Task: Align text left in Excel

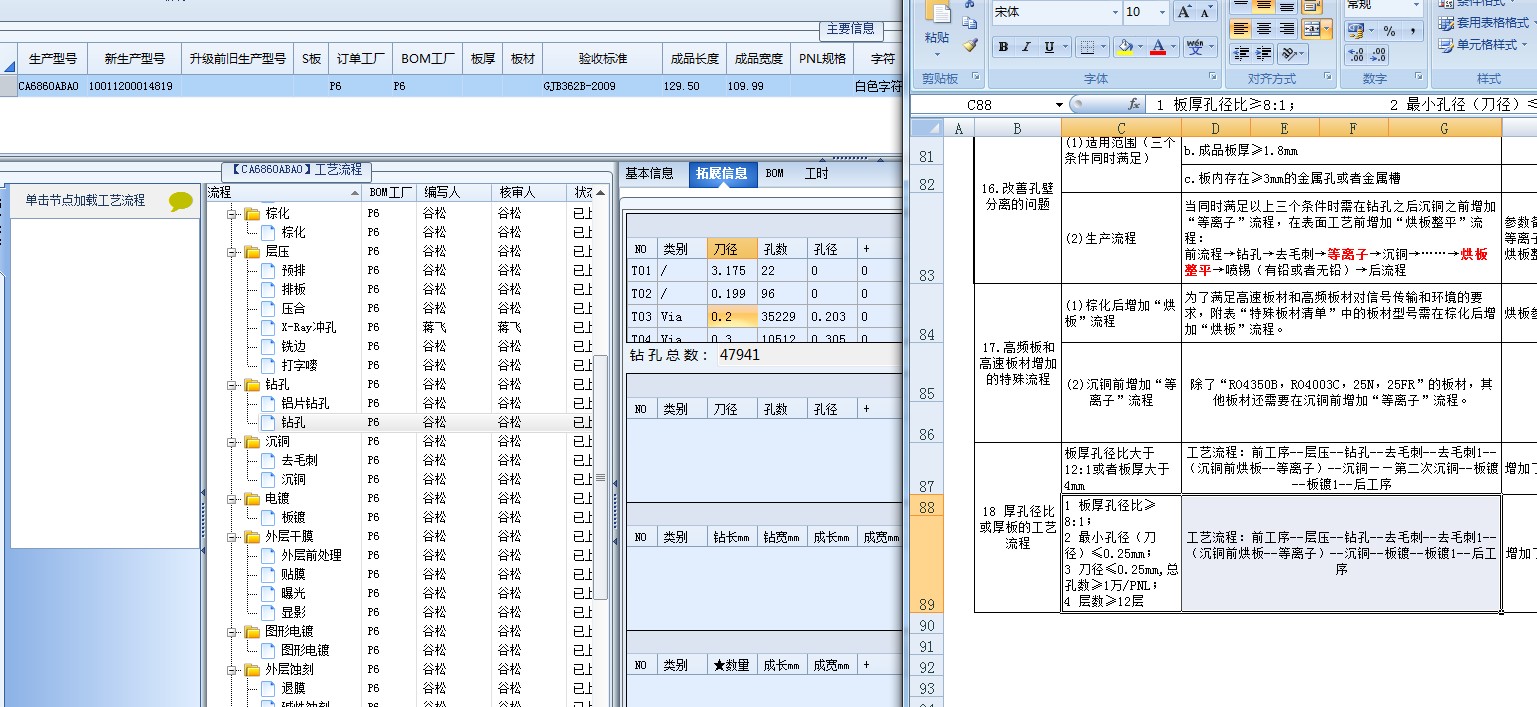Action: [x=1241, y=29]
